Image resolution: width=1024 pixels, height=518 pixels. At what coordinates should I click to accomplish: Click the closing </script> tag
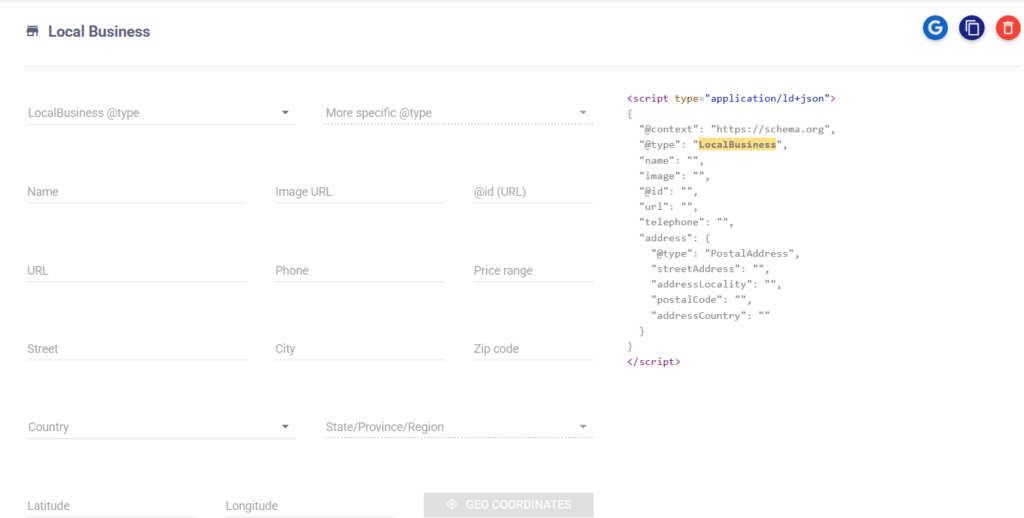click(653, 361)
